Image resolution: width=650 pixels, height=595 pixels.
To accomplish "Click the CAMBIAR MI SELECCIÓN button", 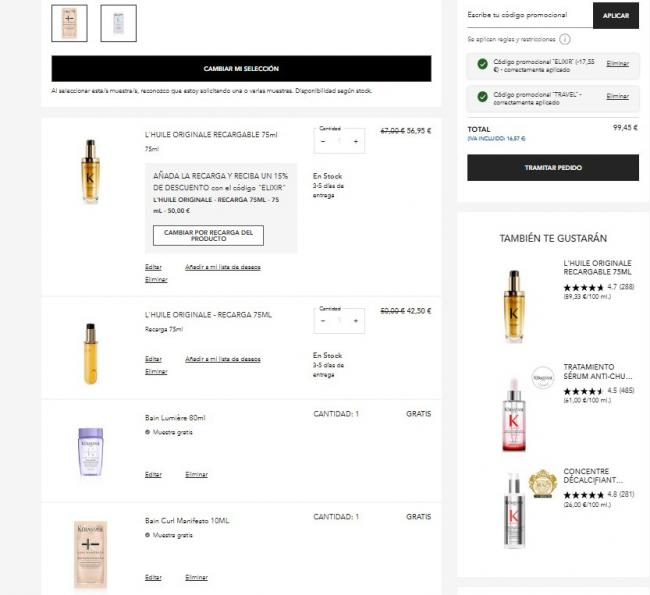I will pos(241,68).
